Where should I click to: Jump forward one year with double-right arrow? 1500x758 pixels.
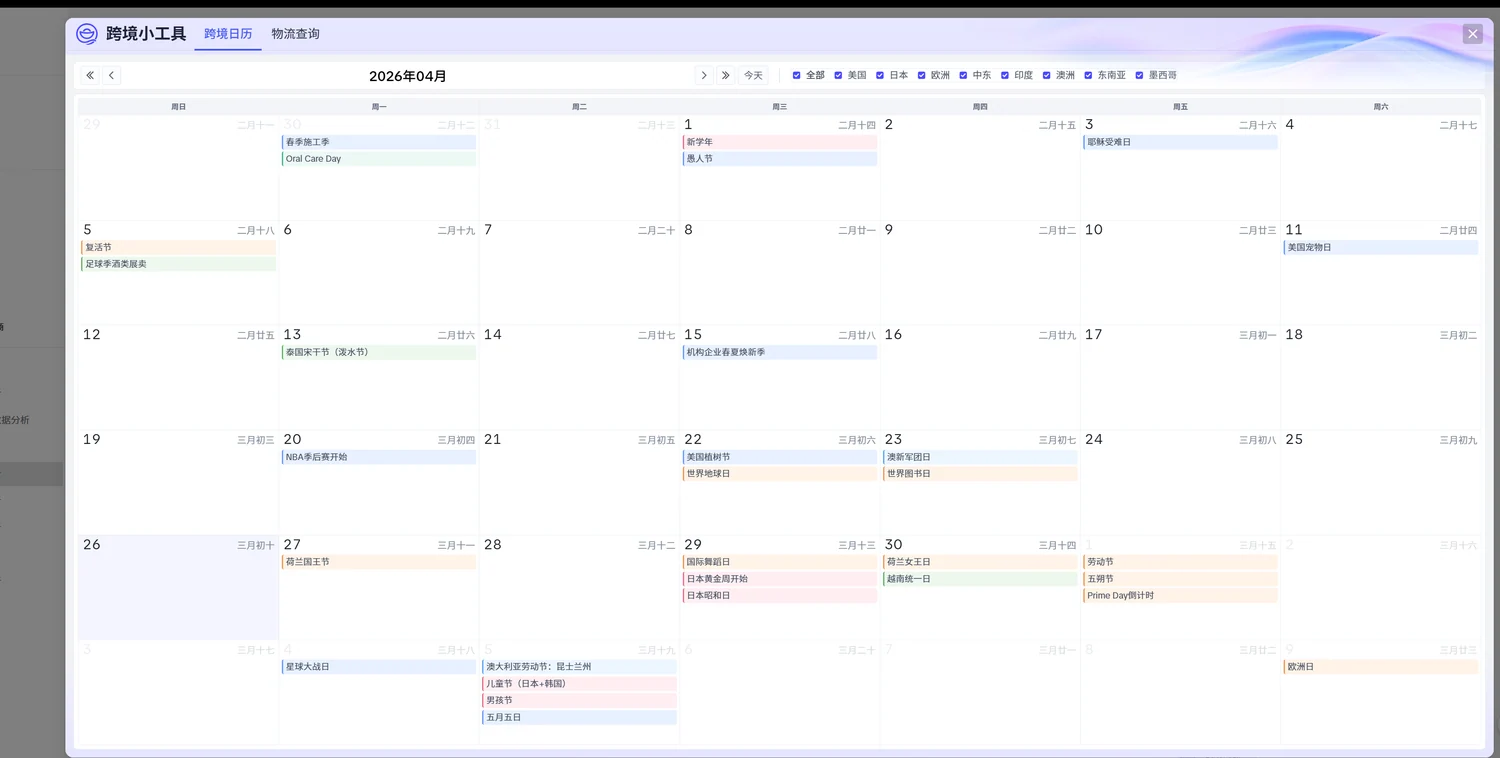tap(726, 75)
